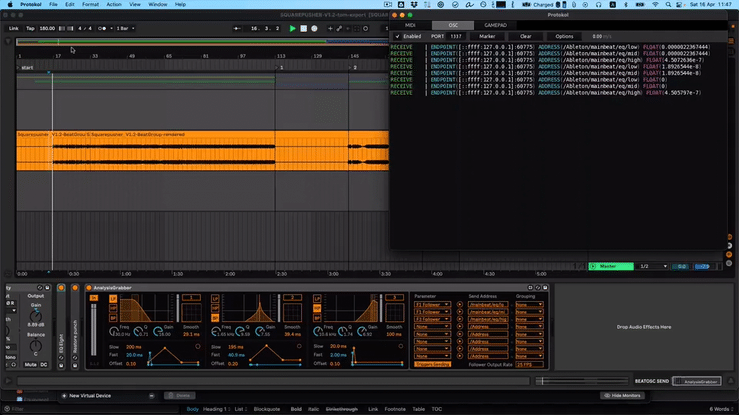Open the quantization 1 Bar dropdown
This screenshot has height=415, width=739.
125,28
